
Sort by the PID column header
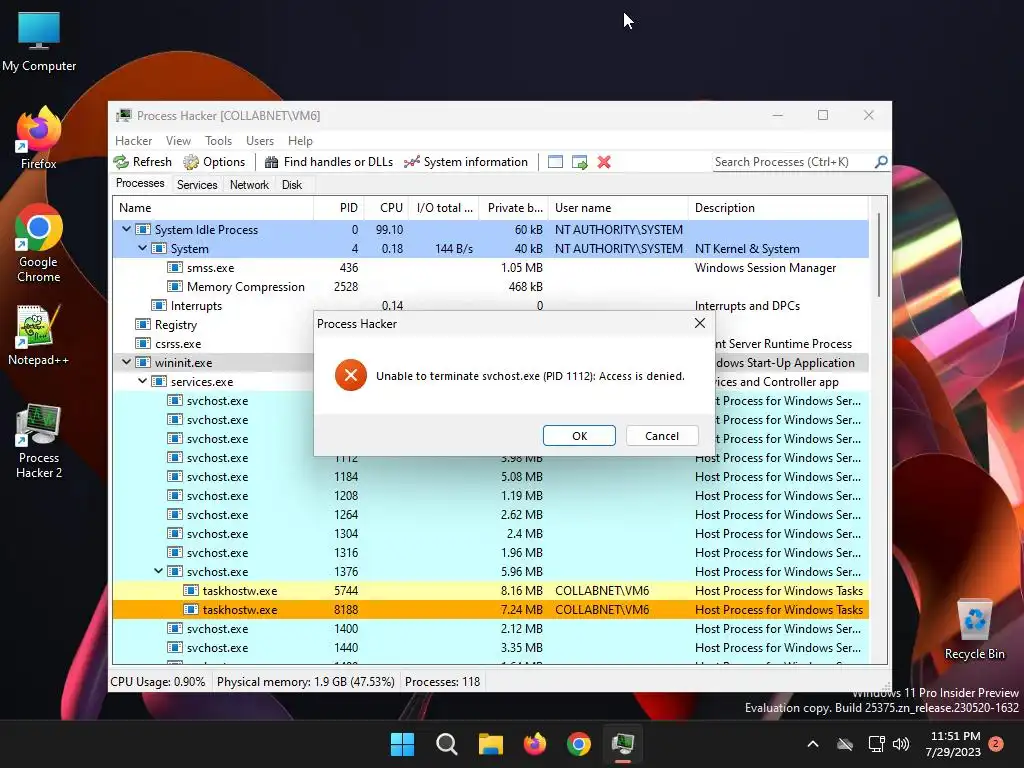[339, 208]
